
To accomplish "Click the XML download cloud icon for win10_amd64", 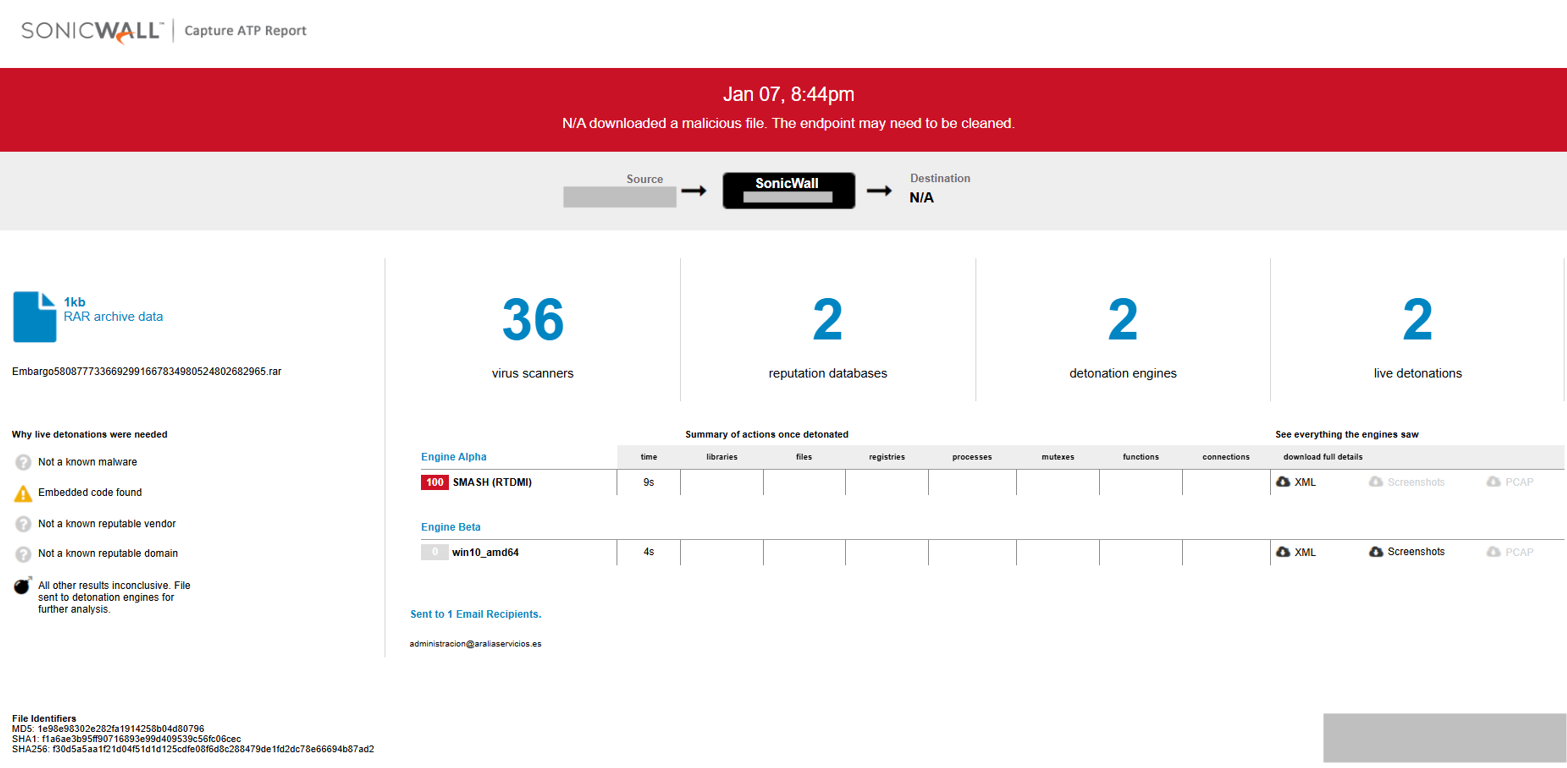I will pyautogui.click(x=1283, y=552).
